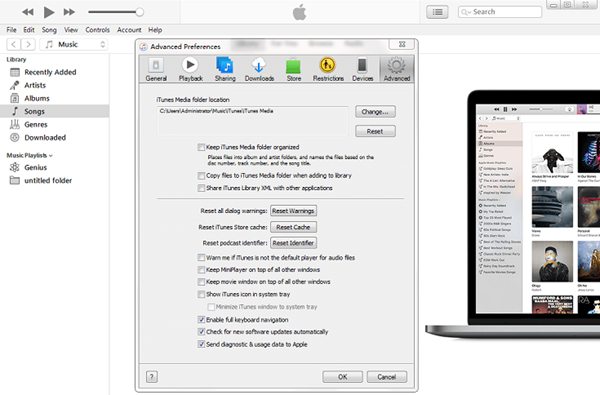Click the fast forward next button
This screenshot has width=600, height=395.
click(69, 12)
